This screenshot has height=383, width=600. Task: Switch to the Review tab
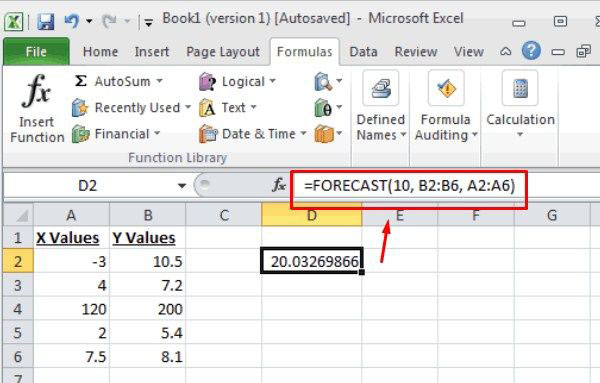point(416,52)
